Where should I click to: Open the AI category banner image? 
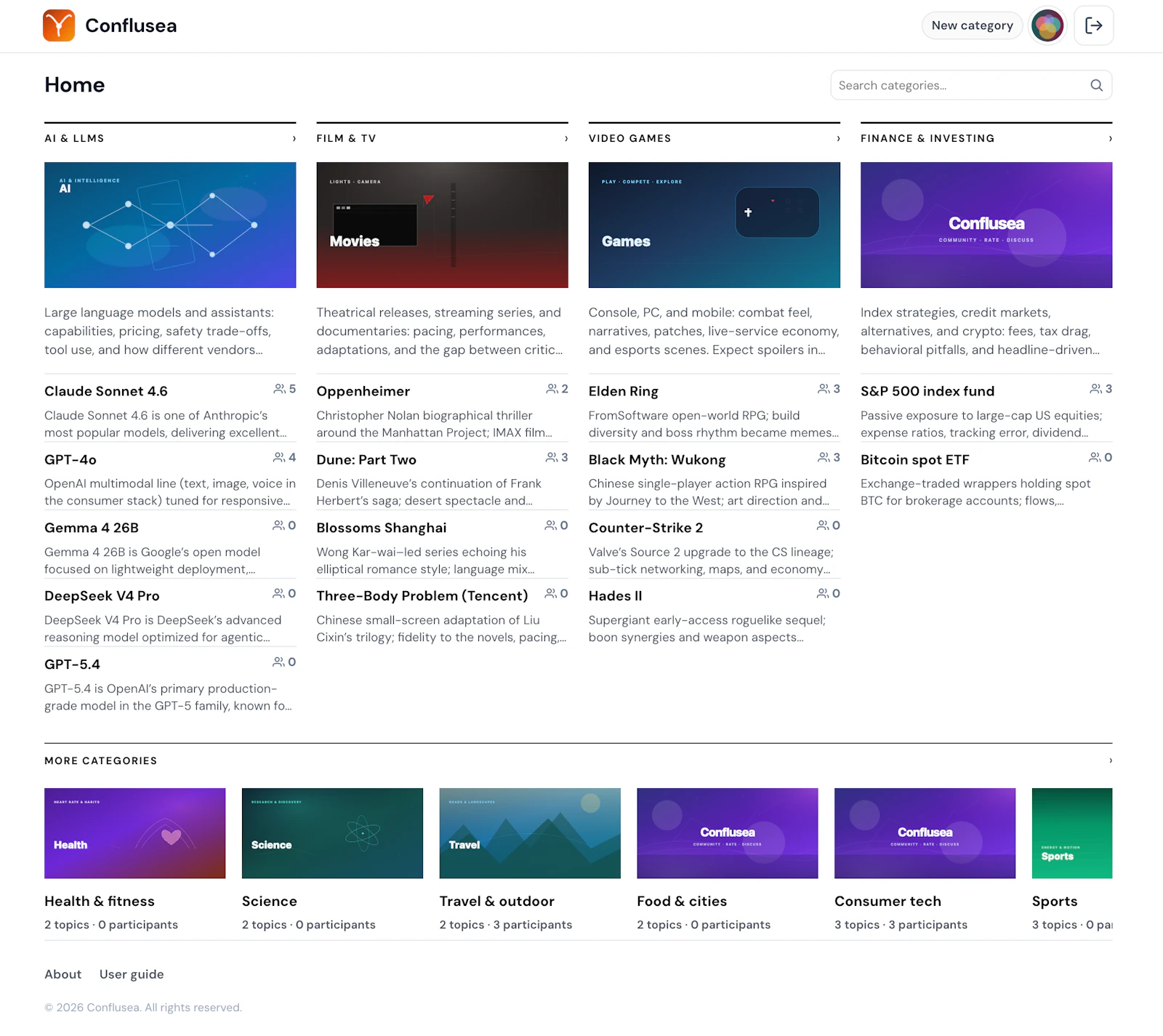170,225
